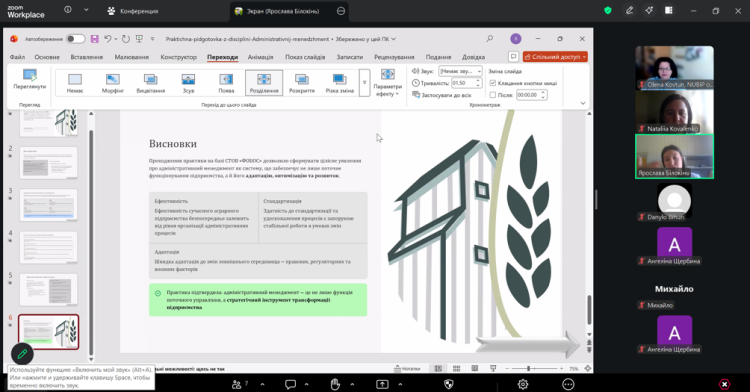Open Zoom participants panel
The height and width of the screenshot is (392, 750).
pyautogui.click(x=237, y=384)
